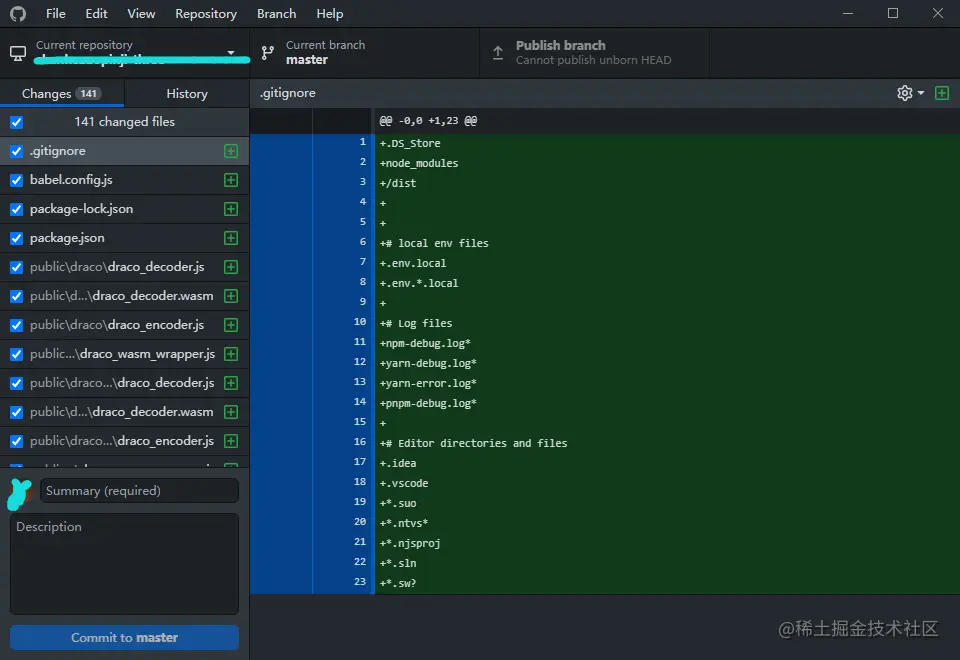
Task: Click the added status icon for draco_wasm_wrapper.js
Action: pos(231,354)
